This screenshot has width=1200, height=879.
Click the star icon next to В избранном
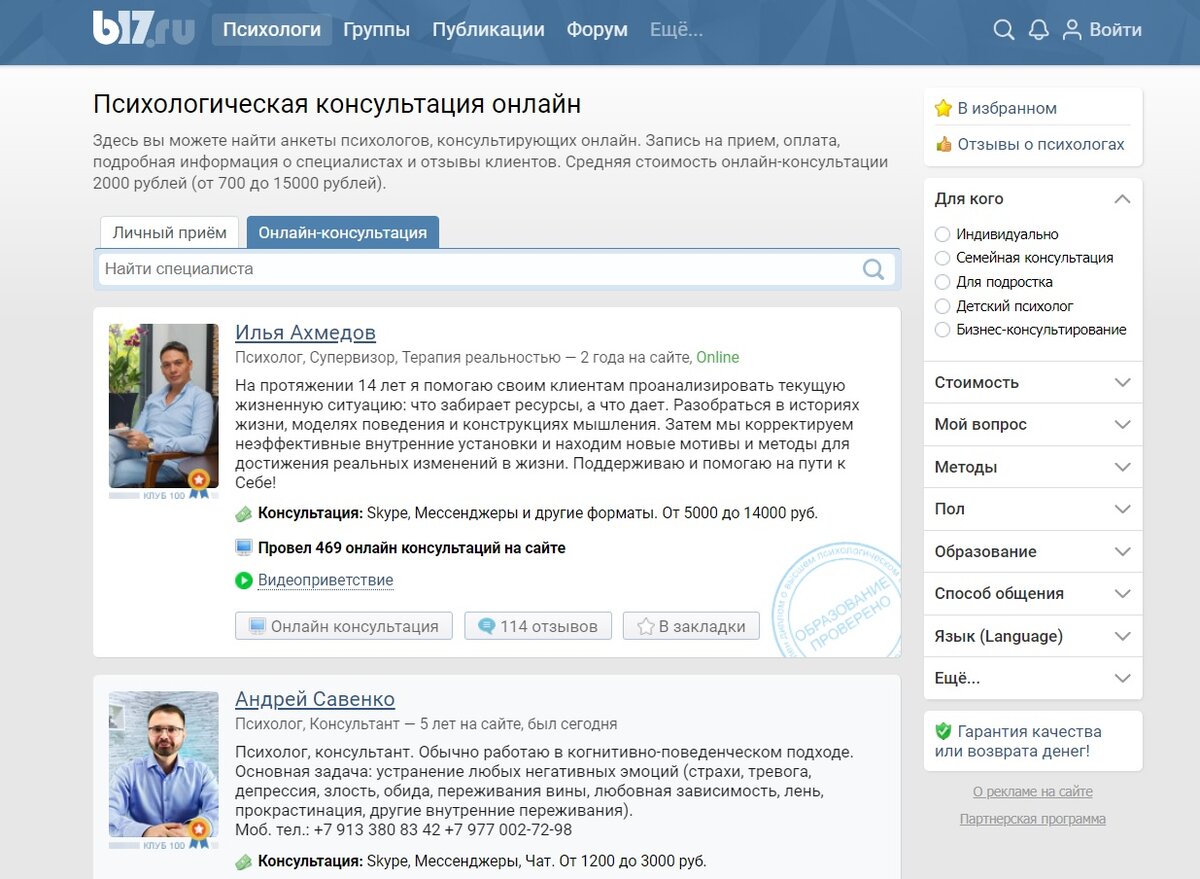tap(943, 108)
